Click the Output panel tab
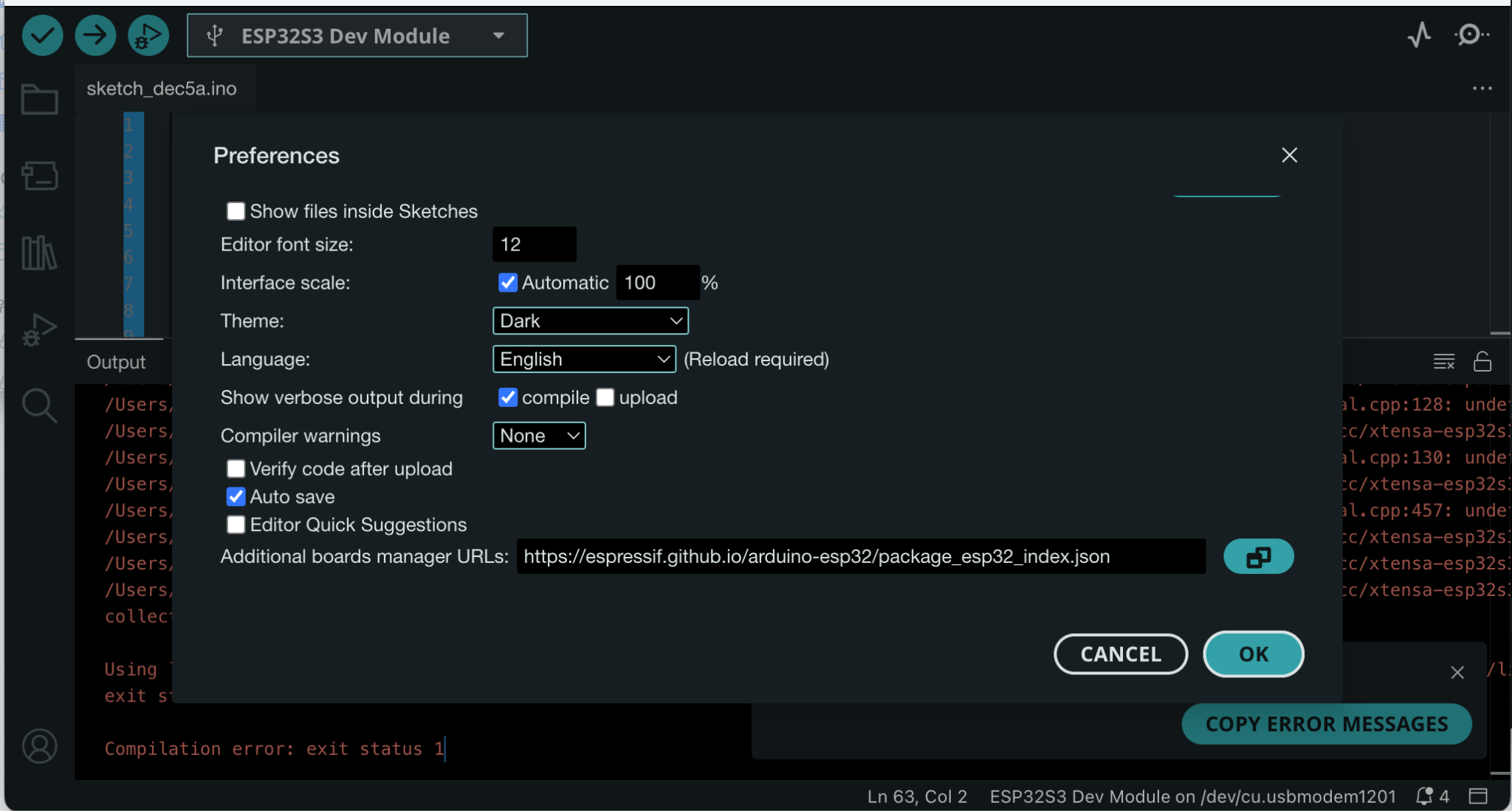1512x811 pixels. pyautogui.click(x=116, y=362)
